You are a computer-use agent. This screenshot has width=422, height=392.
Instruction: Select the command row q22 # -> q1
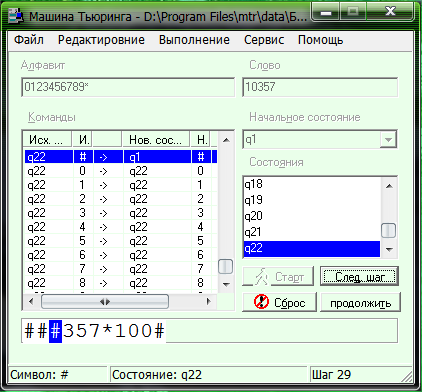(x=120, y=157)
